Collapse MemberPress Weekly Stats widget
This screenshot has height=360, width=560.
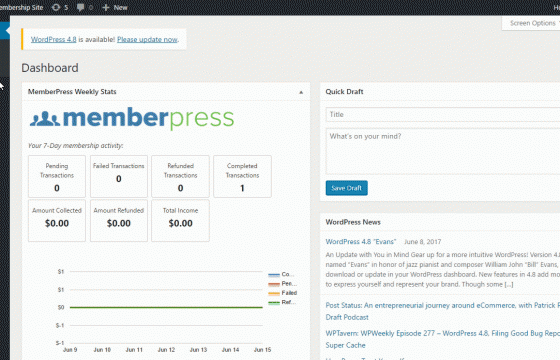pos(301,92)
